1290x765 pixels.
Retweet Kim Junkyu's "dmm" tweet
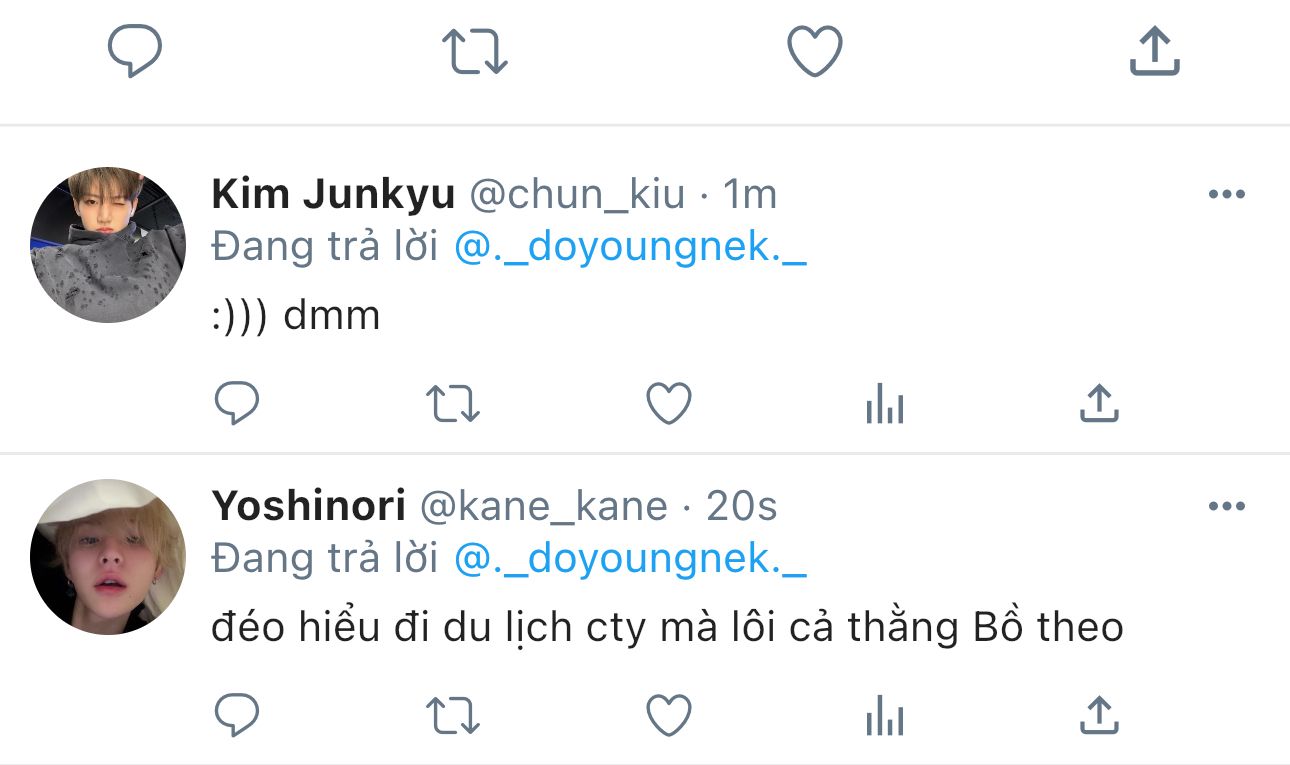(x=453, y=404)
